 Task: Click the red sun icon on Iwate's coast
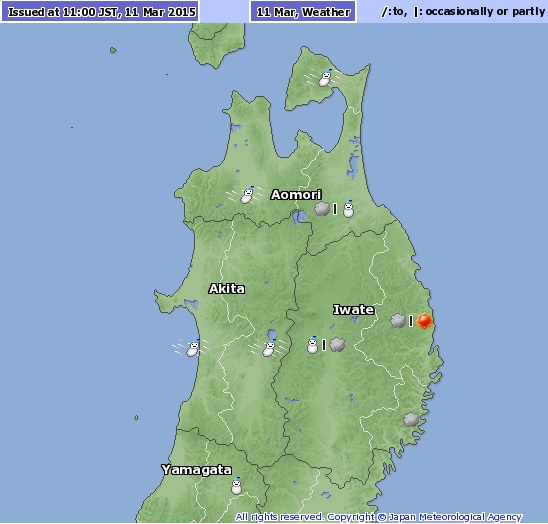click(424, 321)
